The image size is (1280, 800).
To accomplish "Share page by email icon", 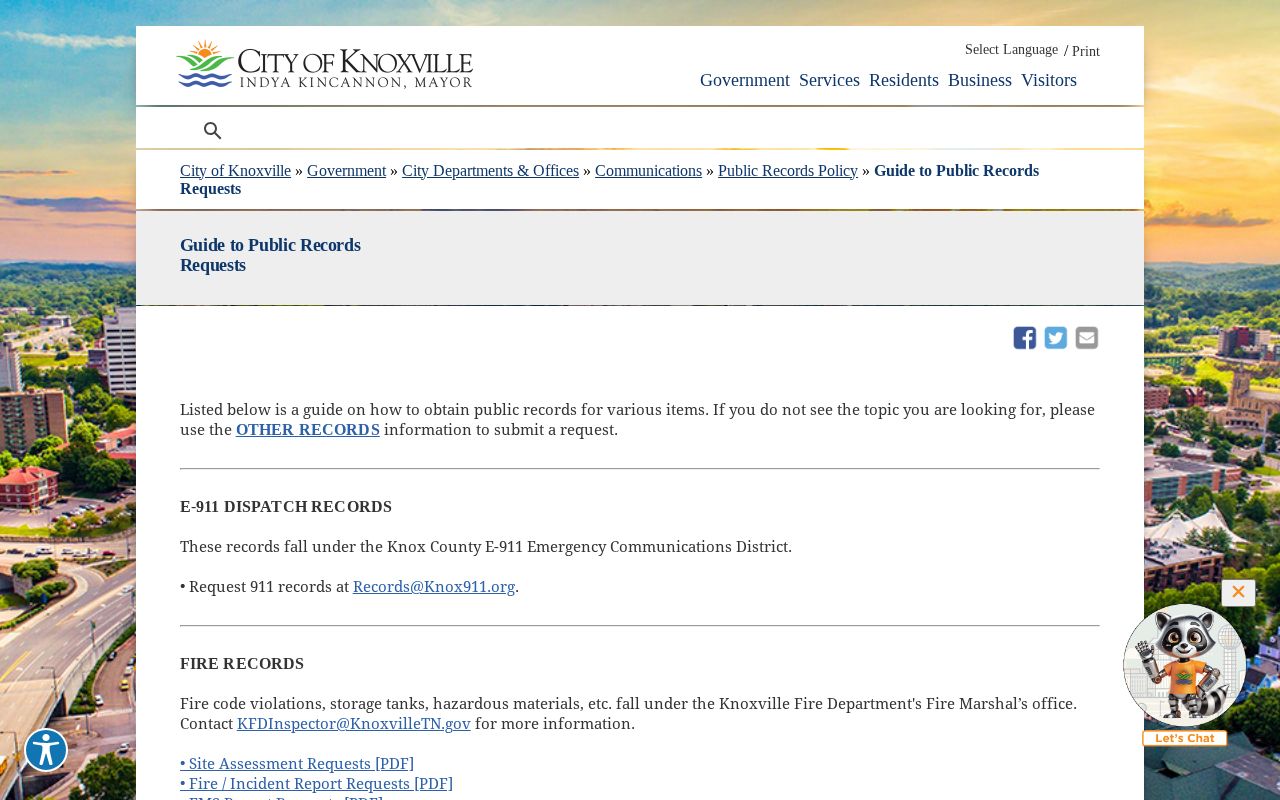I will (1087, 338).
